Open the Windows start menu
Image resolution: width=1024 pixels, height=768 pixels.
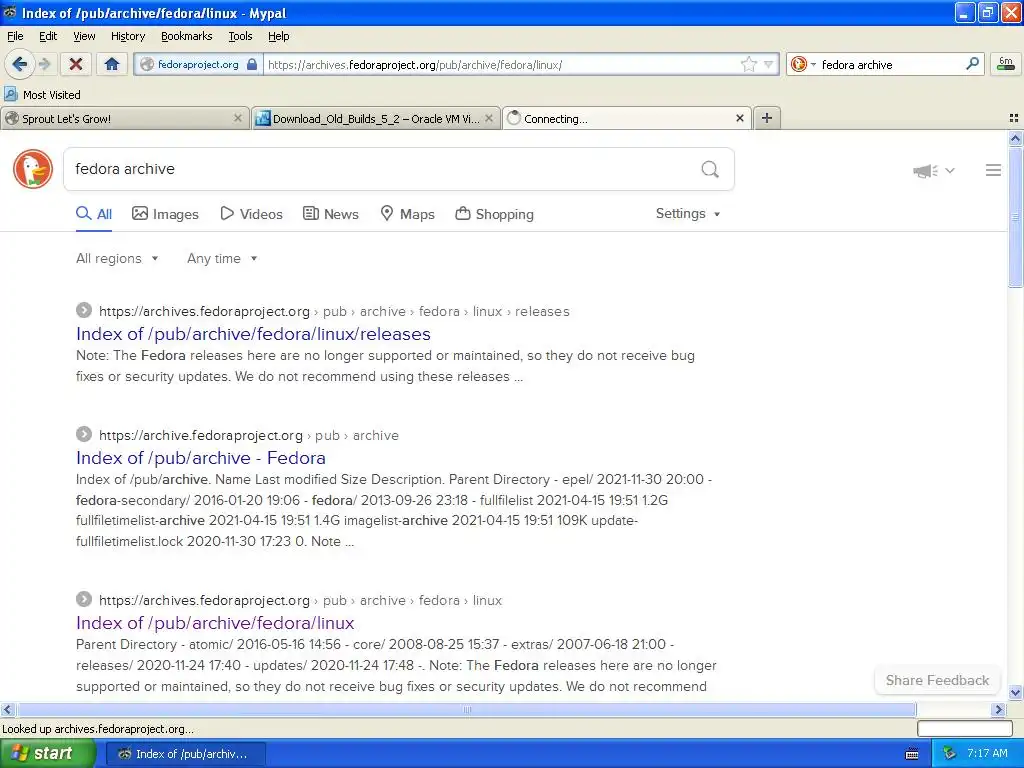point(47,753)
